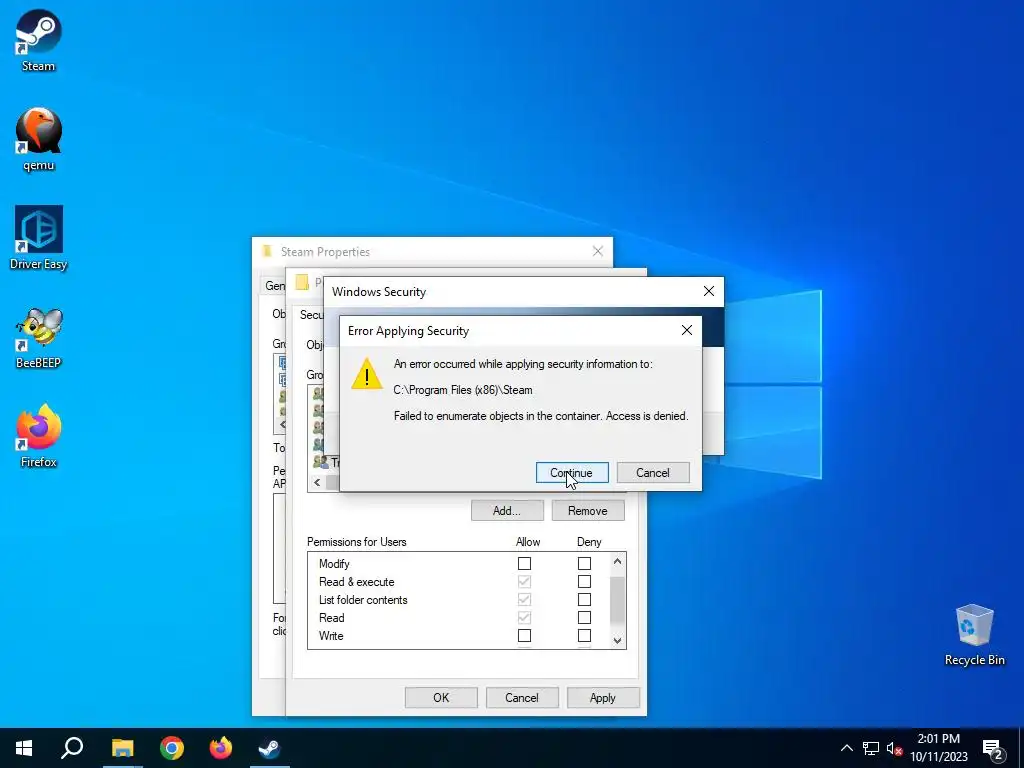Screen dimensions: 1024x768
Task: Open network status tray icon
Action: 871,748
